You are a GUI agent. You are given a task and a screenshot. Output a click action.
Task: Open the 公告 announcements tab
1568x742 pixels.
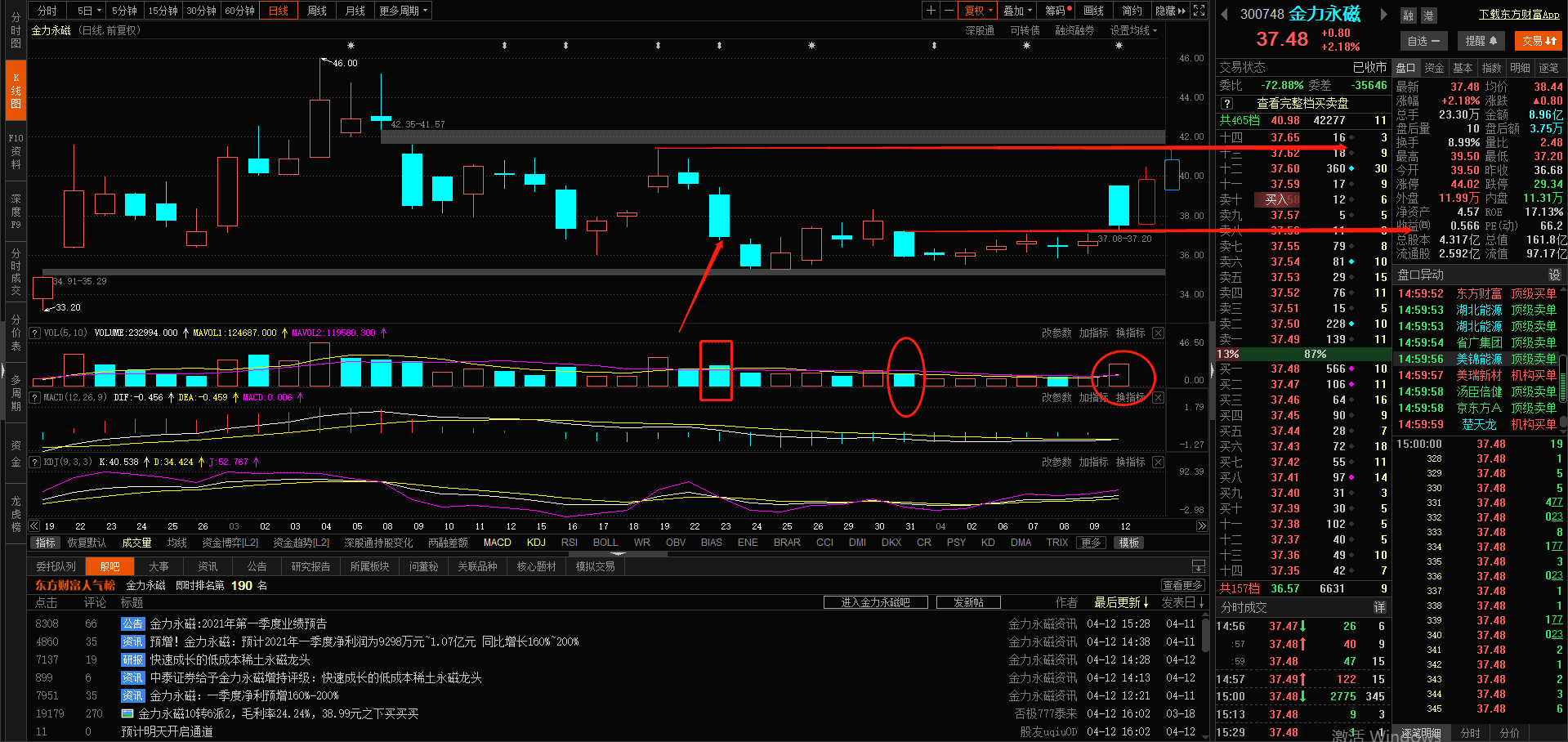click(x=257, y=566)
